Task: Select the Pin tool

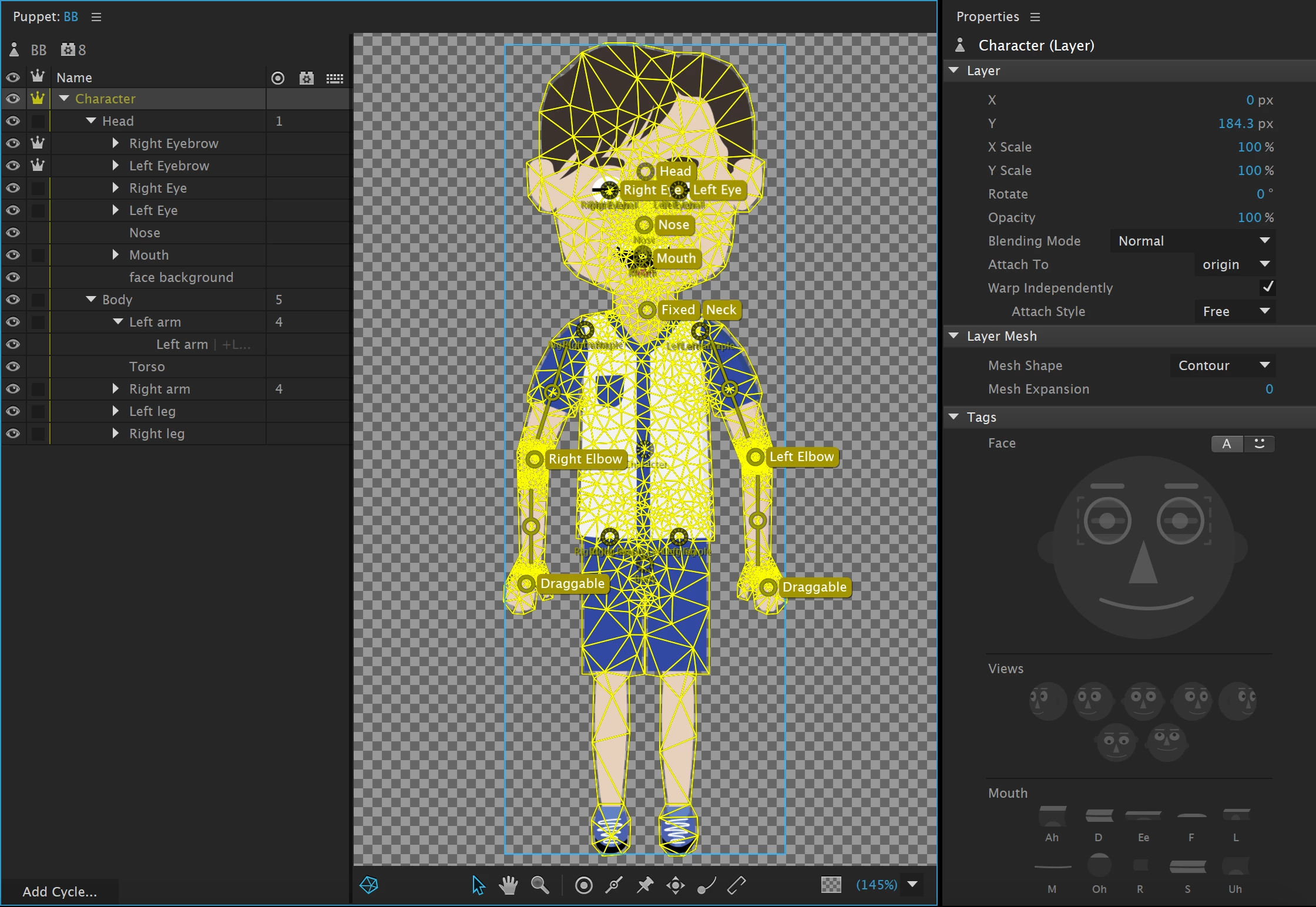Action: [645, 885]
